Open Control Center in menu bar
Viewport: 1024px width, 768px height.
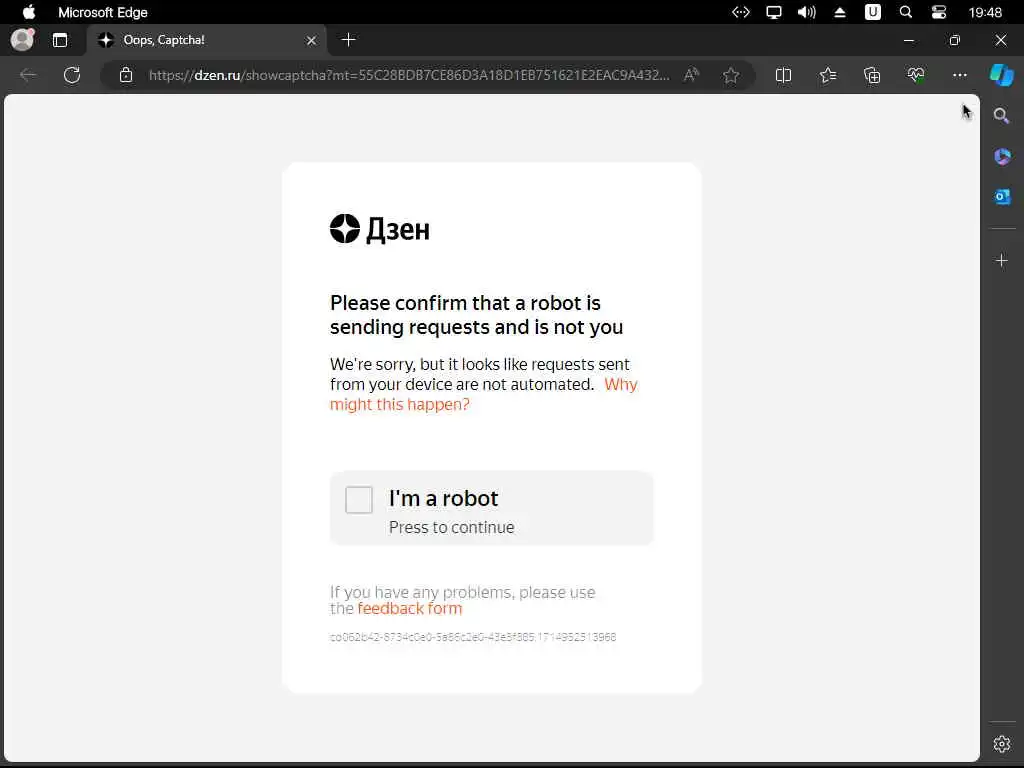pyautogui.click(x=938, y=12)
